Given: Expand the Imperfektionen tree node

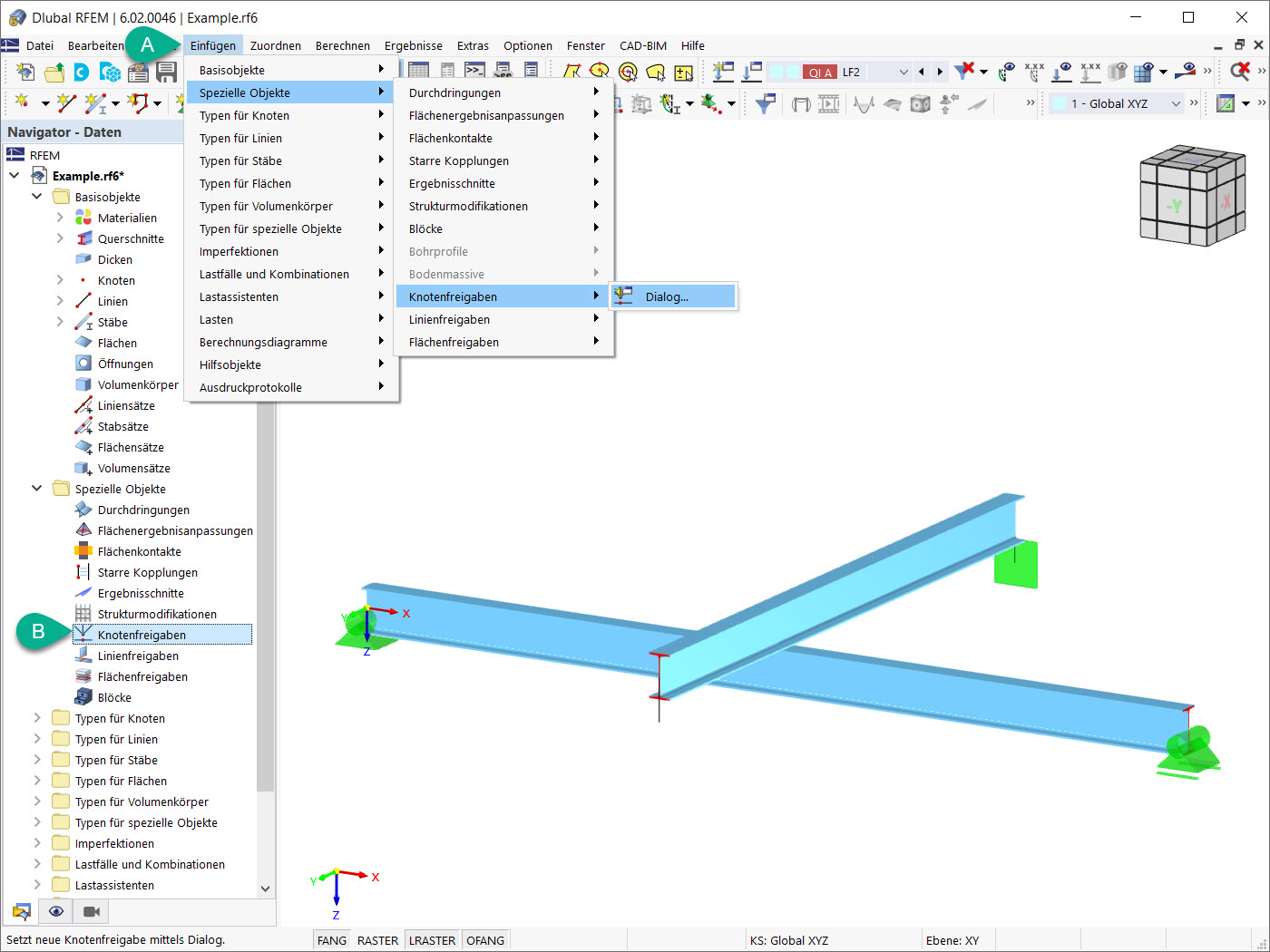Looking at the screenshot, I should (35, 843).
